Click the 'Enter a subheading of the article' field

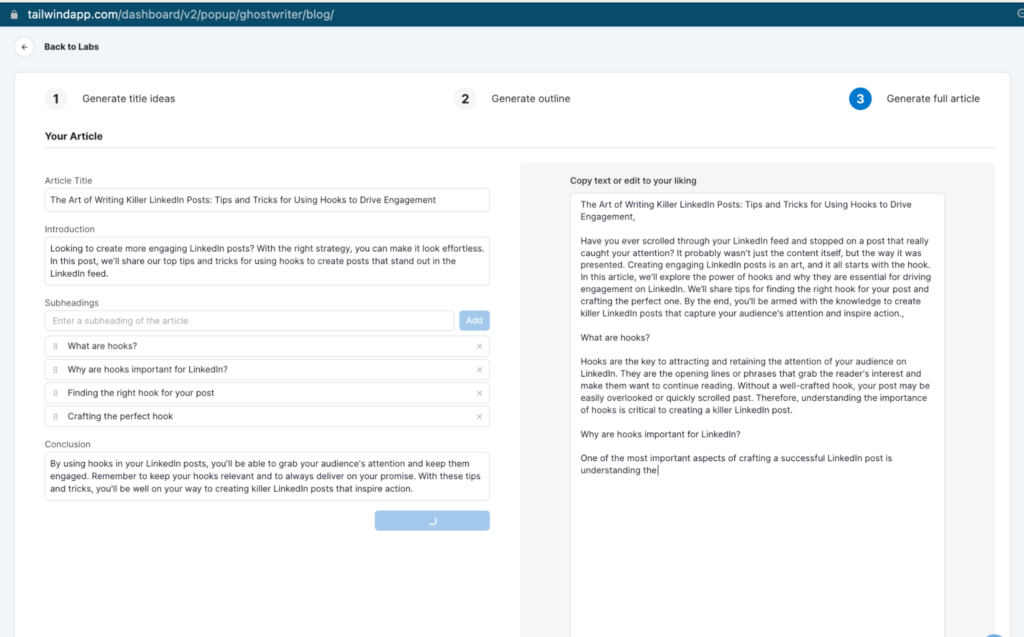point(249,321)
